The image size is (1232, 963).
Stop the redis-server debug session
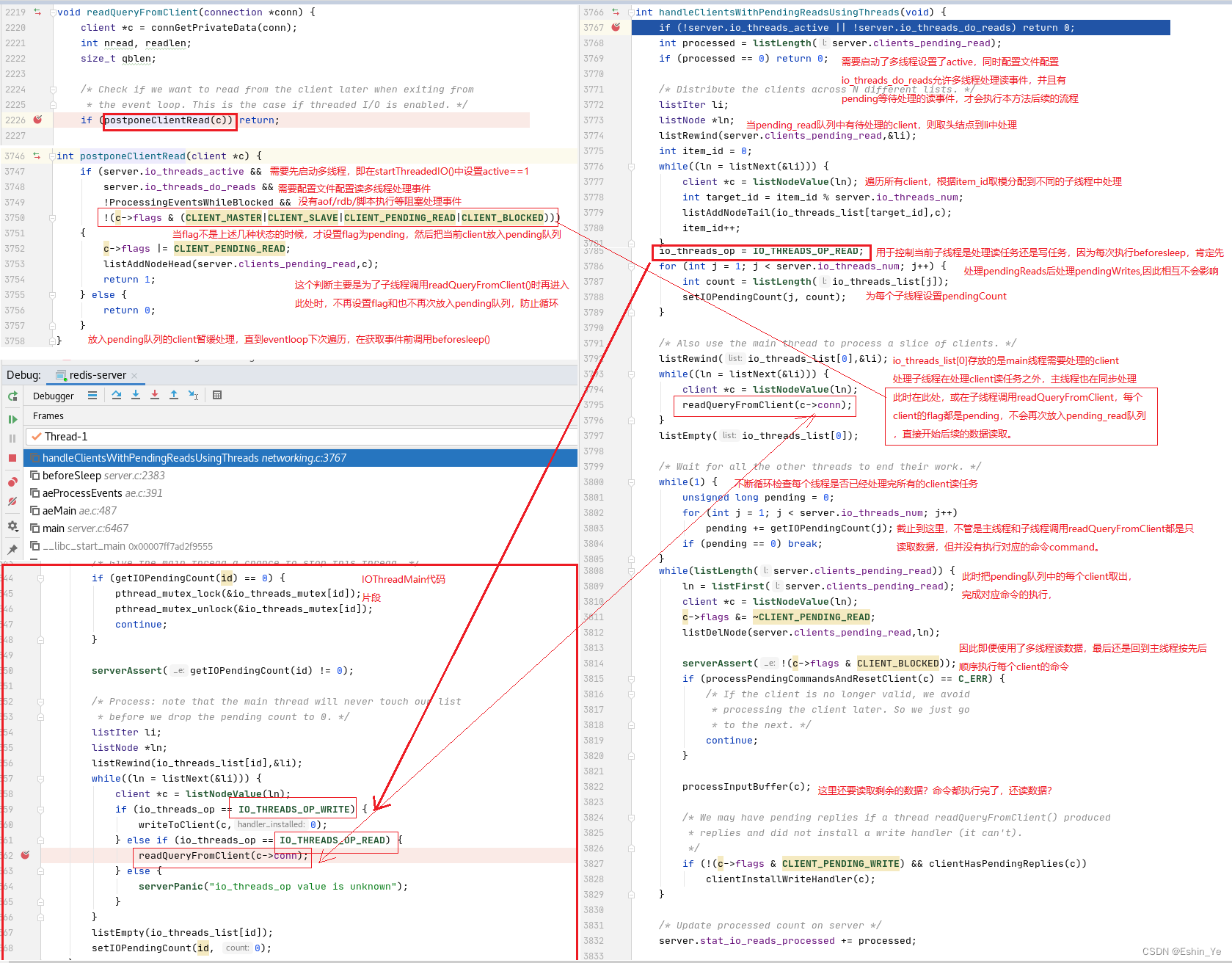12,458
